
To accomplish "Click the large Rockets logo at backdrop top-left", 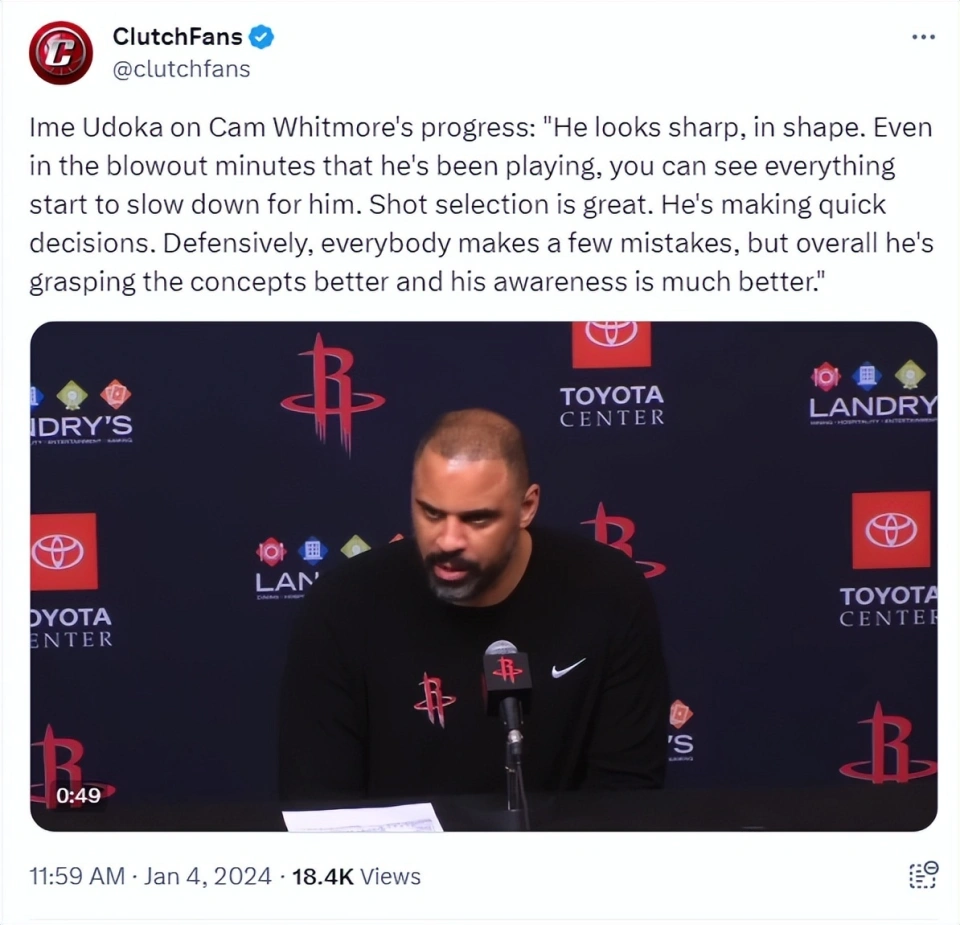I will [x=332, y=394].
